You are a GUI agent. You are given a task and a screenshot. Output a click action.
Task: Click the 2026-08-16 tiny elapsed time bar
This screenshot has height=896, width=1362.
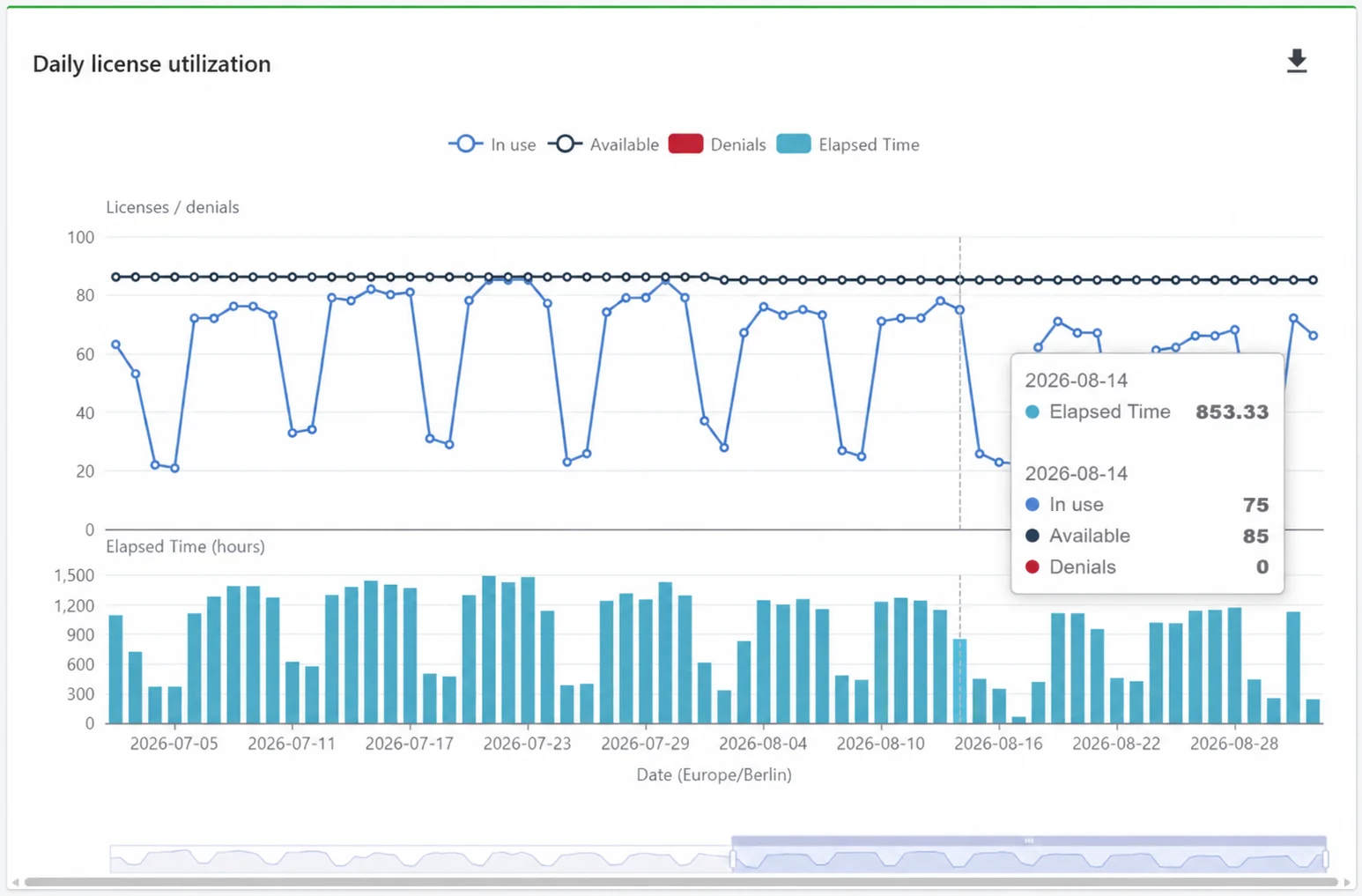[1018, 720]
